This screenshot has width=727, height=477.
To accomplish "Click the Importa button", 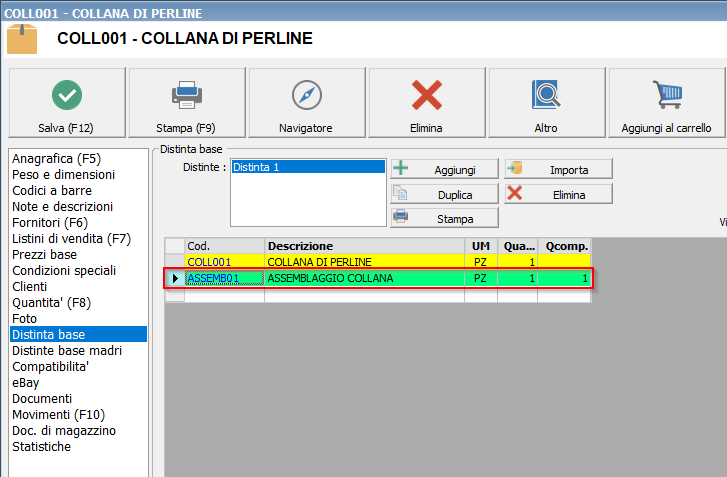I will pos(558,169).
